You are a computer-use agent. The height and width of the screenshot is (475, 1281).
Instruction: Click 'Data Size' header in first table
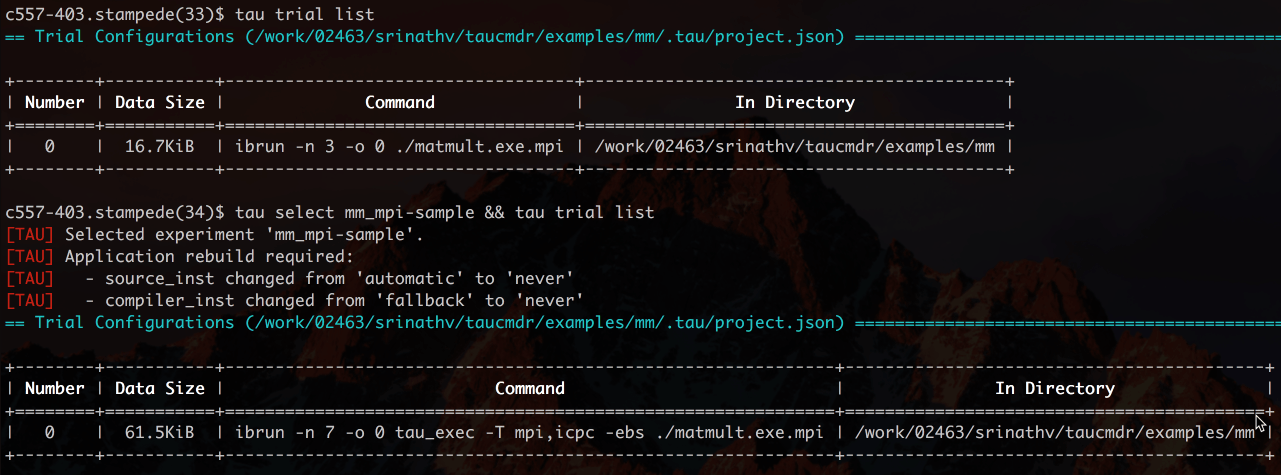point(160,102)
